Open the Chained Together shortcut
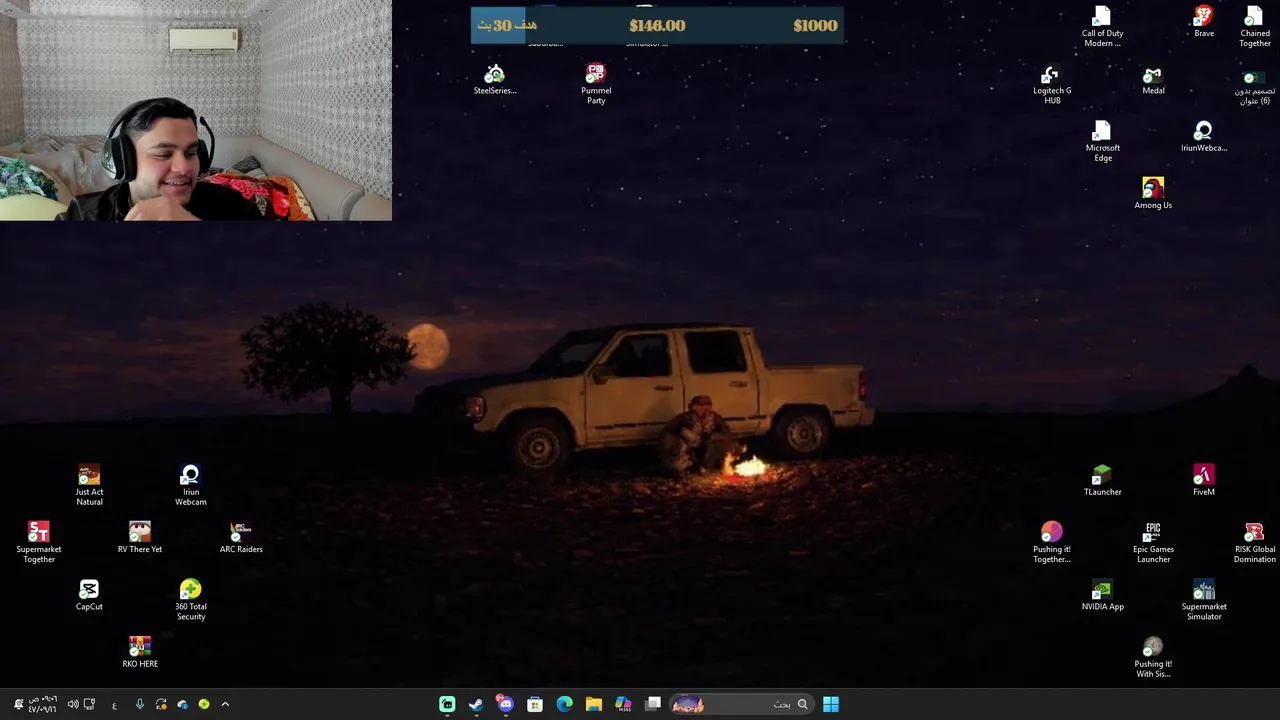Viewport: 1280px width, 720px height. coord(1255,27)
